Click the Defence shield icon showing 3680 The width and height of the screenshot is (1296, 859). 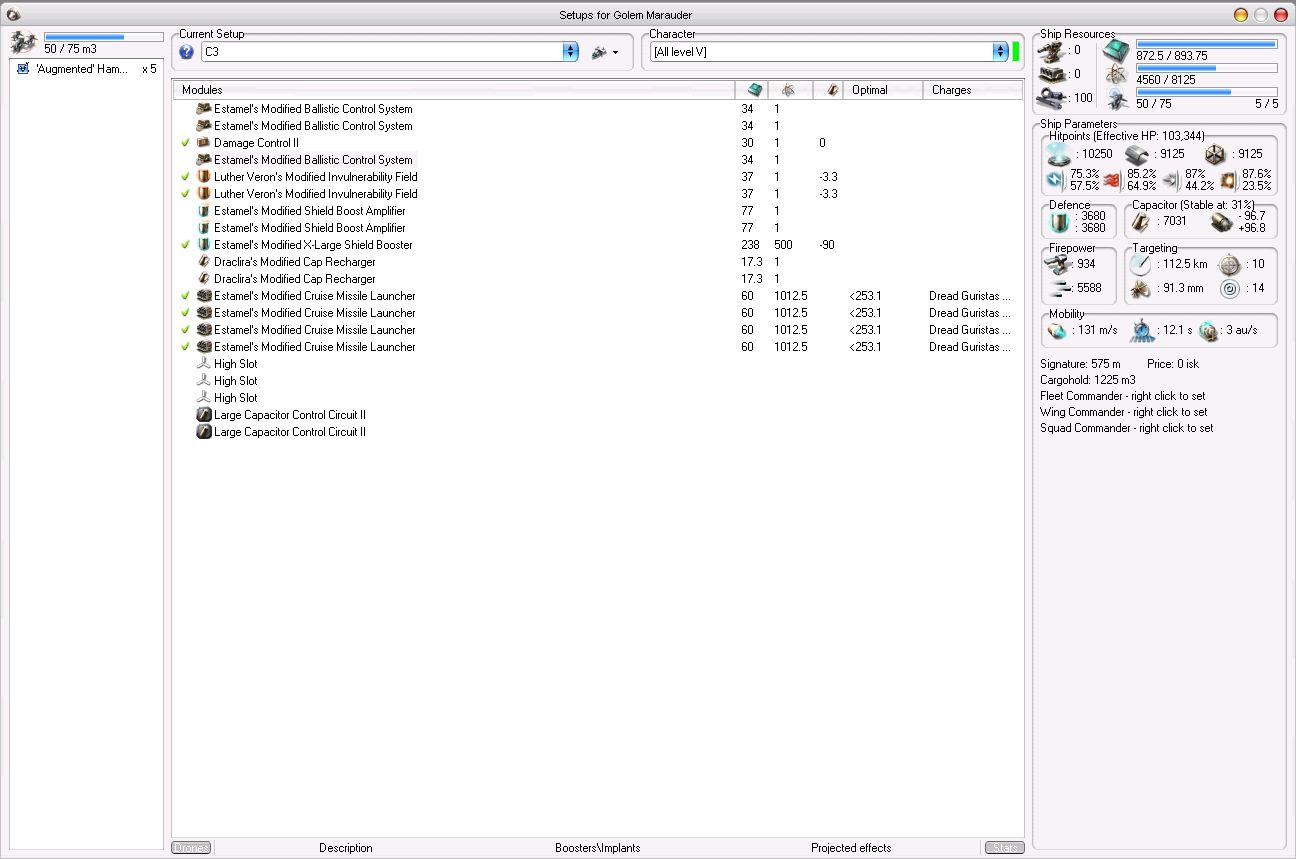(1059, 221)
